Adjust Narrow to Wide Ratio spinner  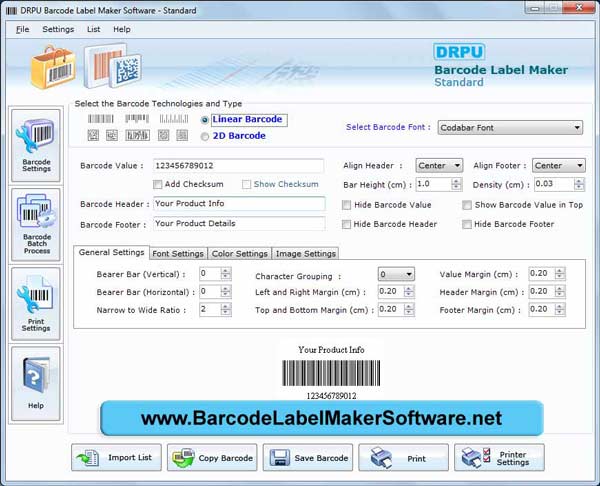coord(226,310)
